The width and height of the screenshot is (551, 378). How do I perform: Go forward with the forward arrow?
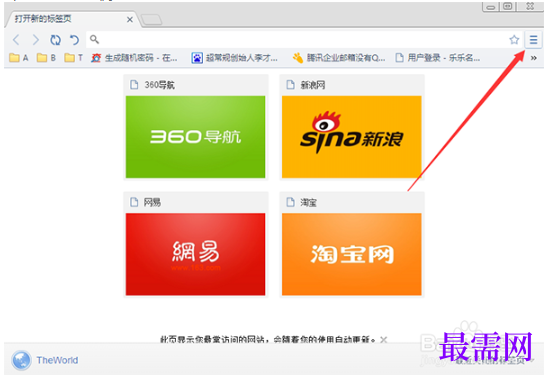35,40
